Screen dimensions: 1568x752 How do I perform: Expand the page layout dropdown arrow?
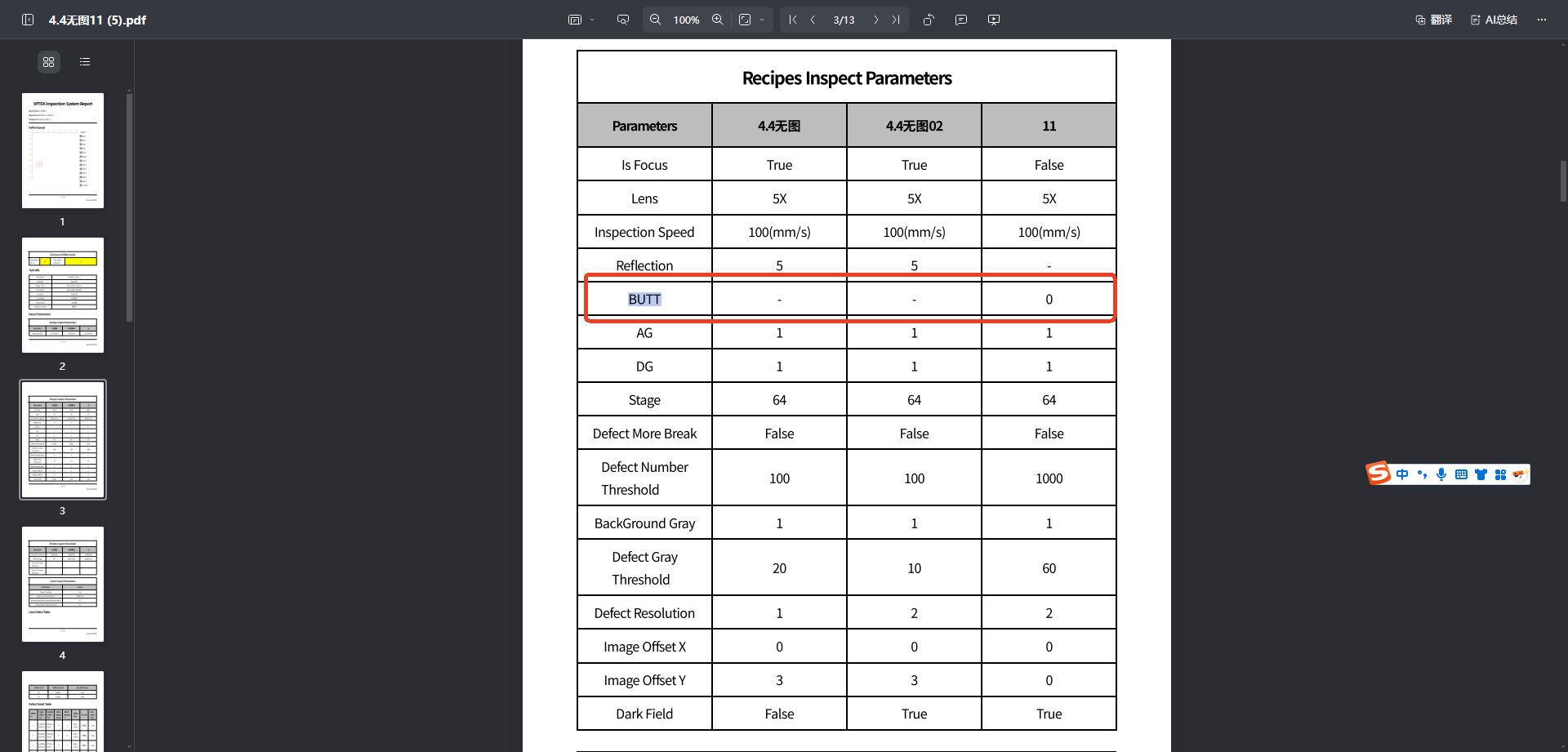592,20
